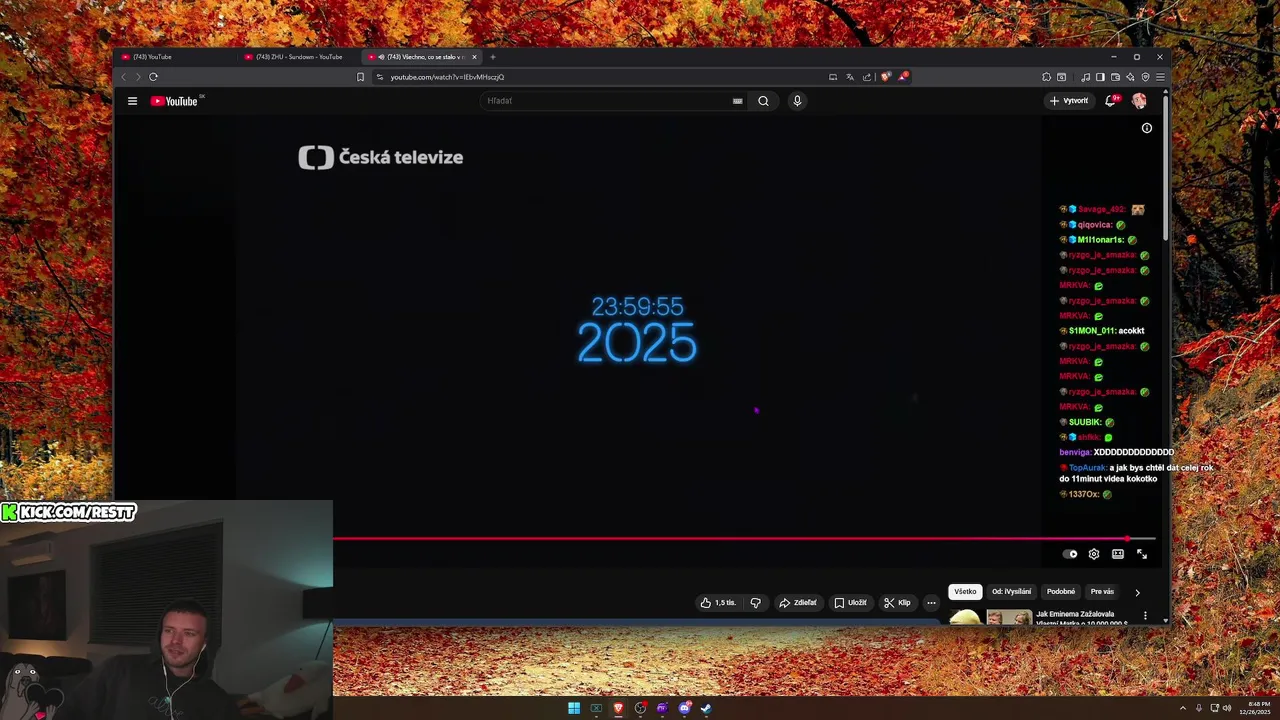Switch to the first YouTube tab
The image size is (1280, 720).
(x=175, y=57)
